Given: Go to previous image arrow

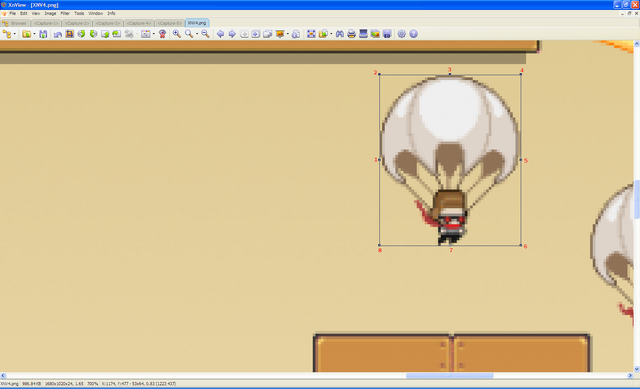Looking at the screenshot, I should click(x=220, y=34).
